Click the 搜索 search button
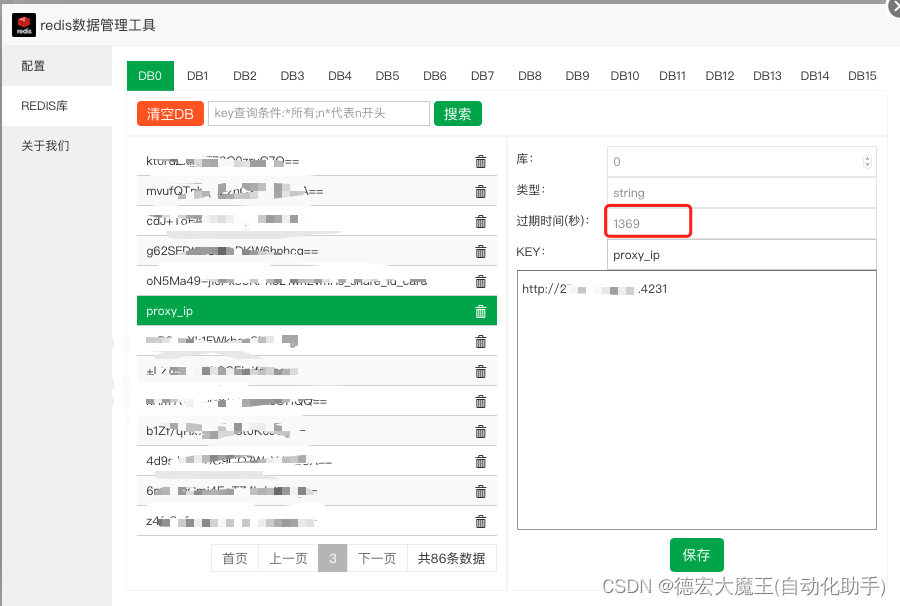 tap(457, 113)
